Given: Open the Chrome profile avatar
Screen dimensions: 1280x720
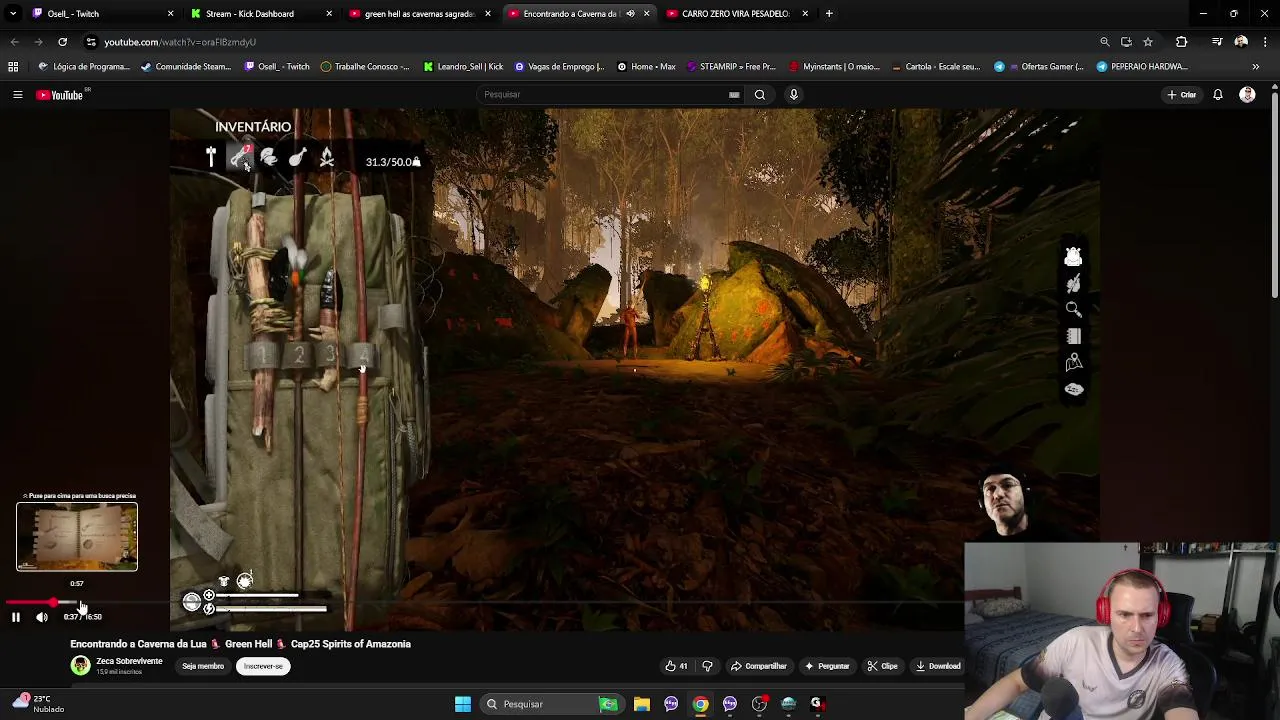Looking at the screenshot, I should tap(1241, 42).
